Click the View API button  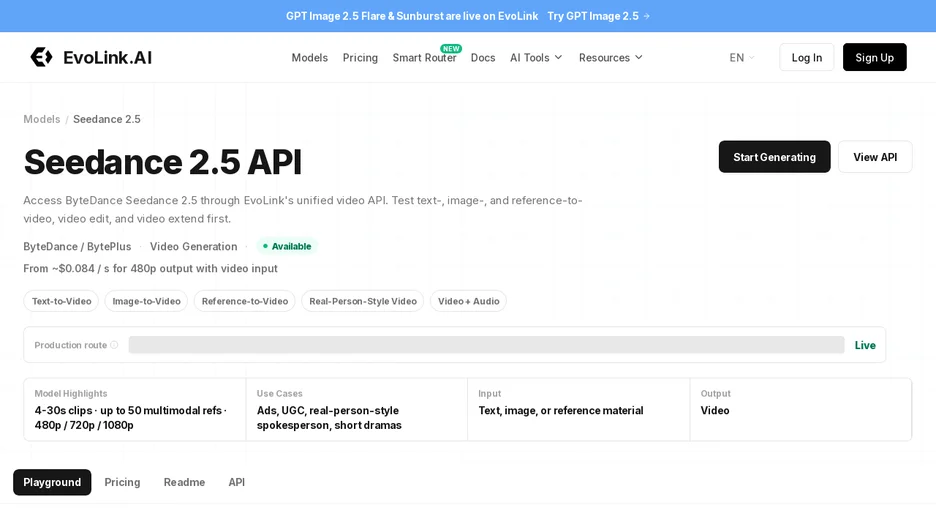point(875,157)
